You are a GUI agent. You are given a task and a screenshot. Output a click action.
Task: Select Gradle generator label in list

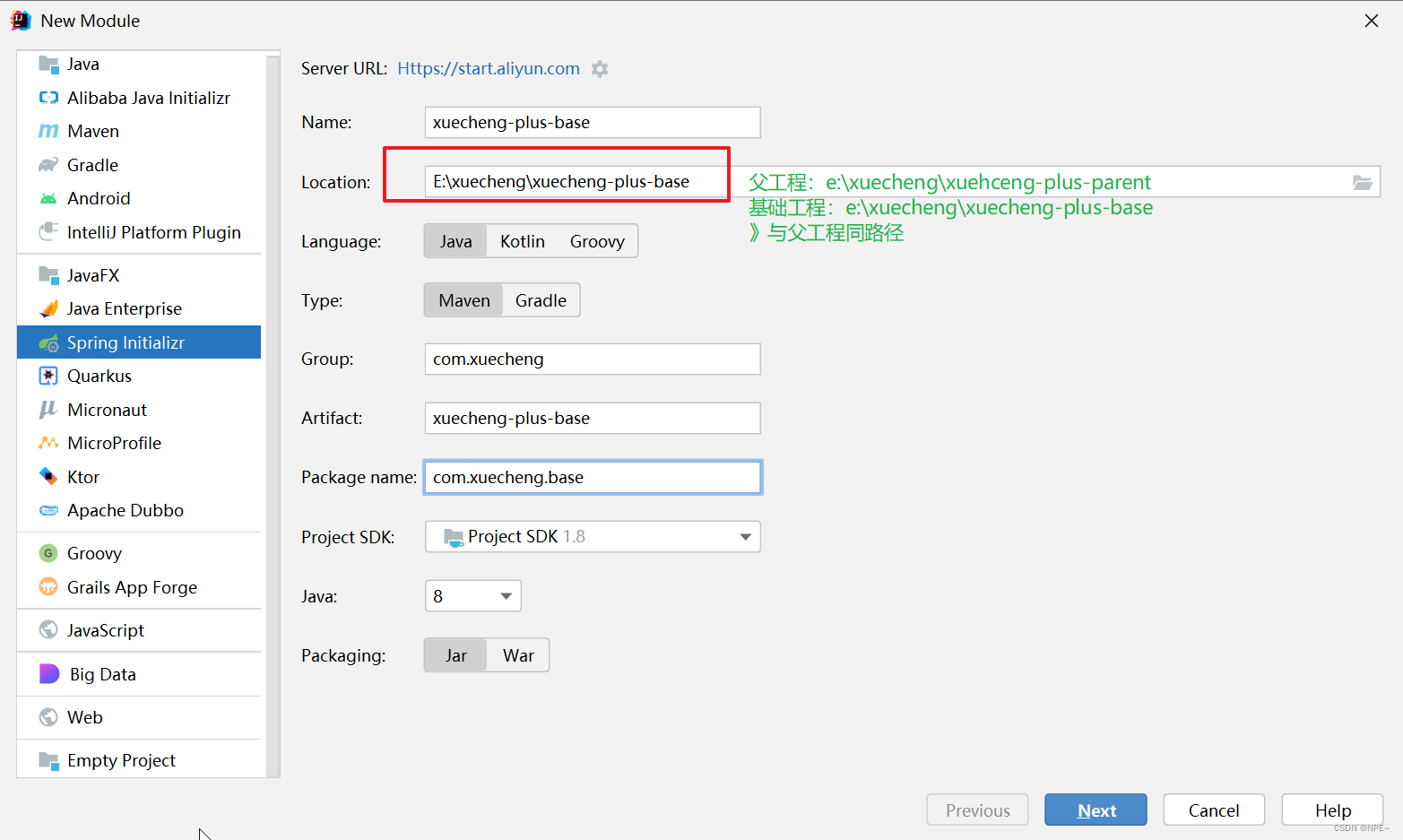pos(92,165)
